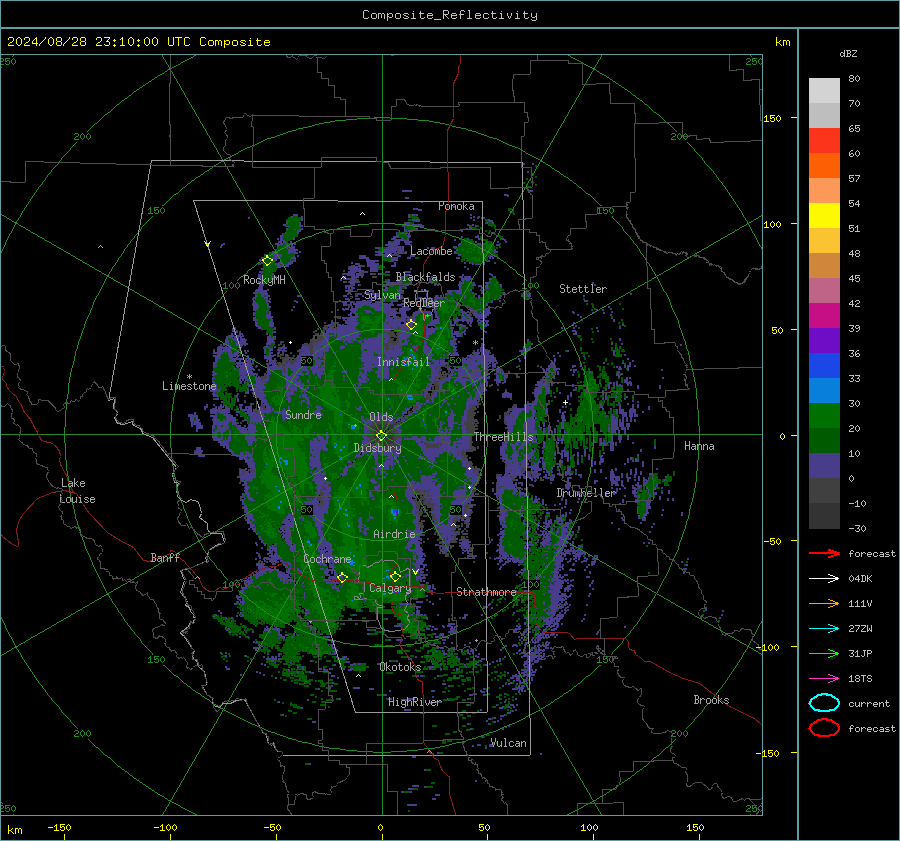The width and height of the screenshot is (900, 841).
Task: Select the Stettler label
Action: [583, 289]
